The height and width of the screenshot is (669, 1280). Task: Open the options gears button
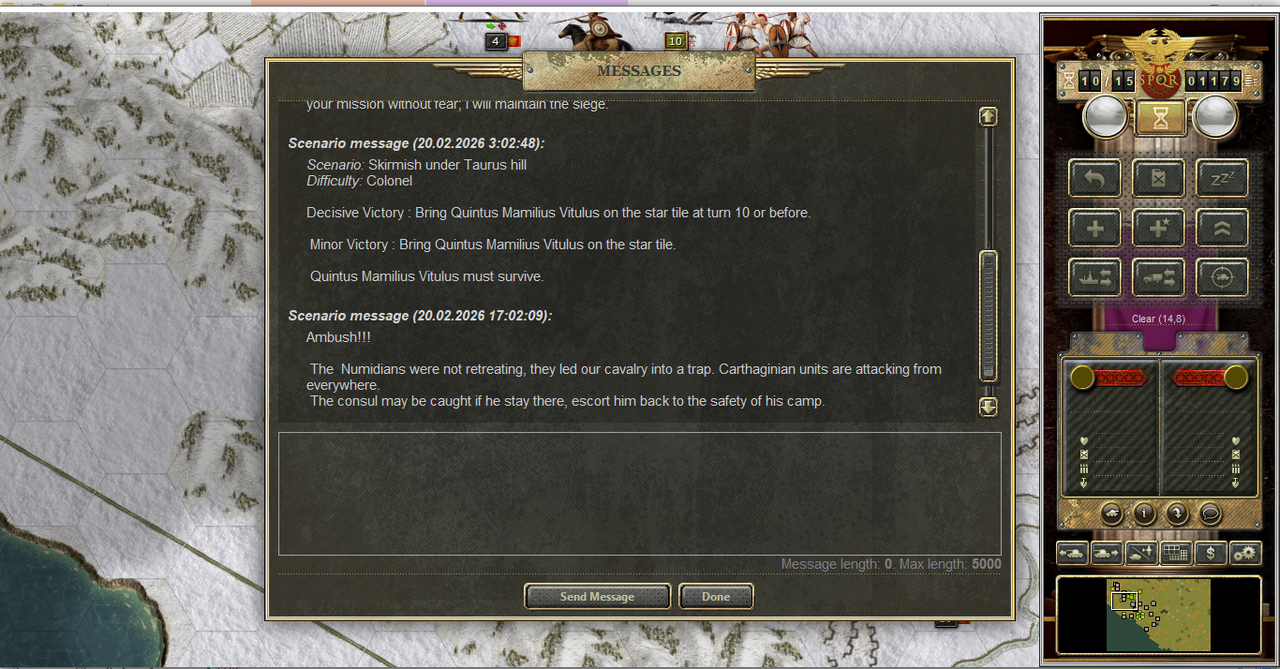point(1246,552)
